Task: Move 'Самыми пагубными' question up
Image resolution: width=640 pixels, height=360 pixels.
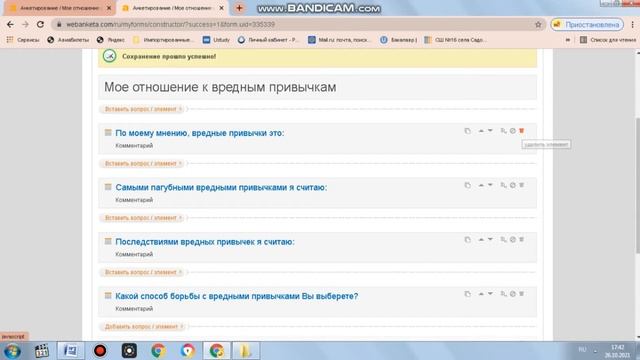Action: pos(481,185)
